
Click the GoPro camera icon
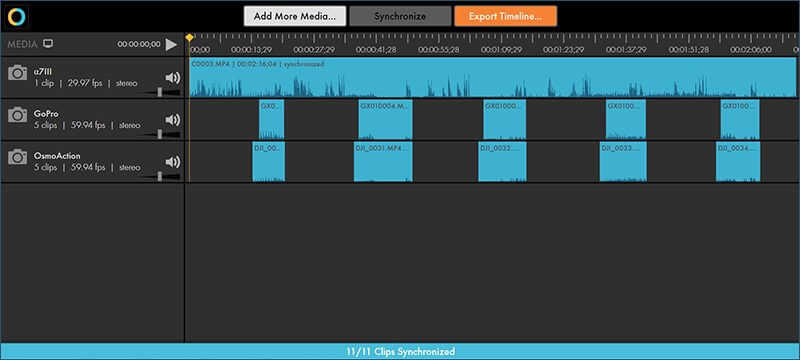[x=17, y=115]
